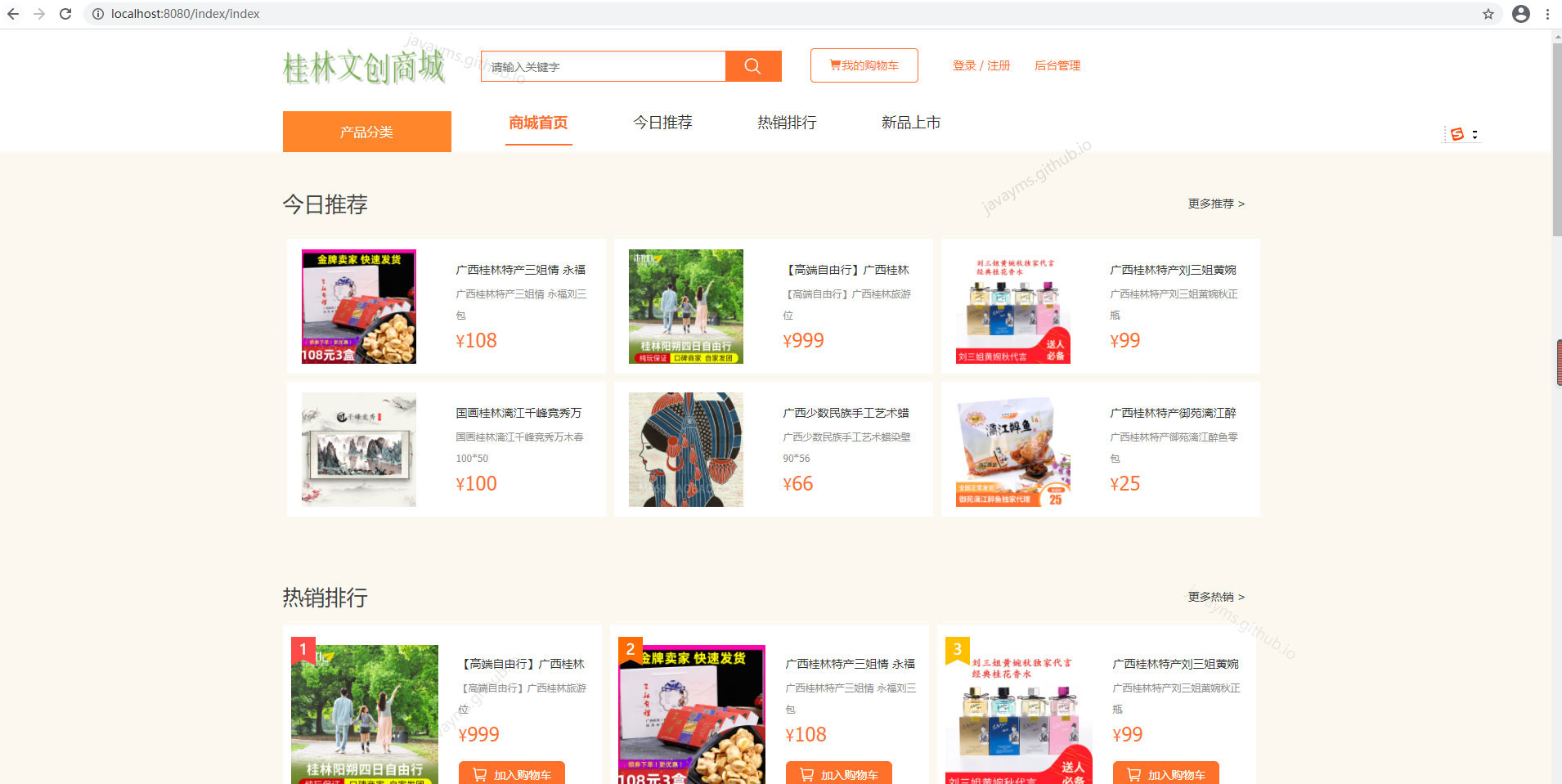Click the cart icon on first 加入购物车 button
The height and width of the screenshot is (784, 1562).
pos(478,773)
